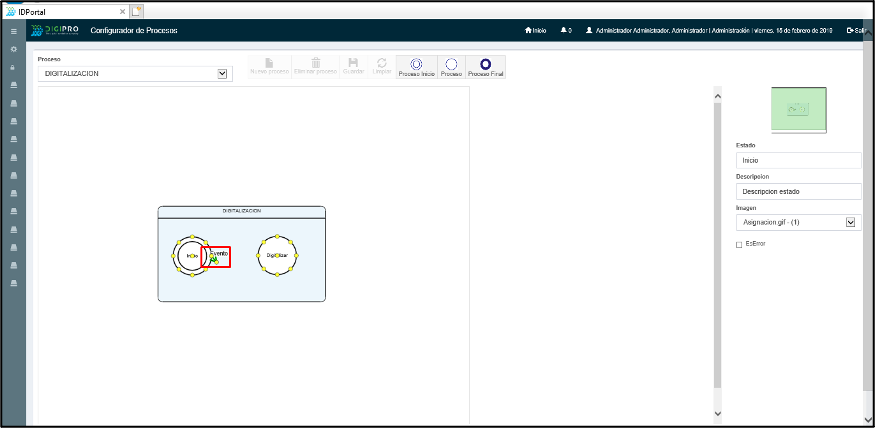Open a new browser tab
876x428 pixels.
(137, 10)
